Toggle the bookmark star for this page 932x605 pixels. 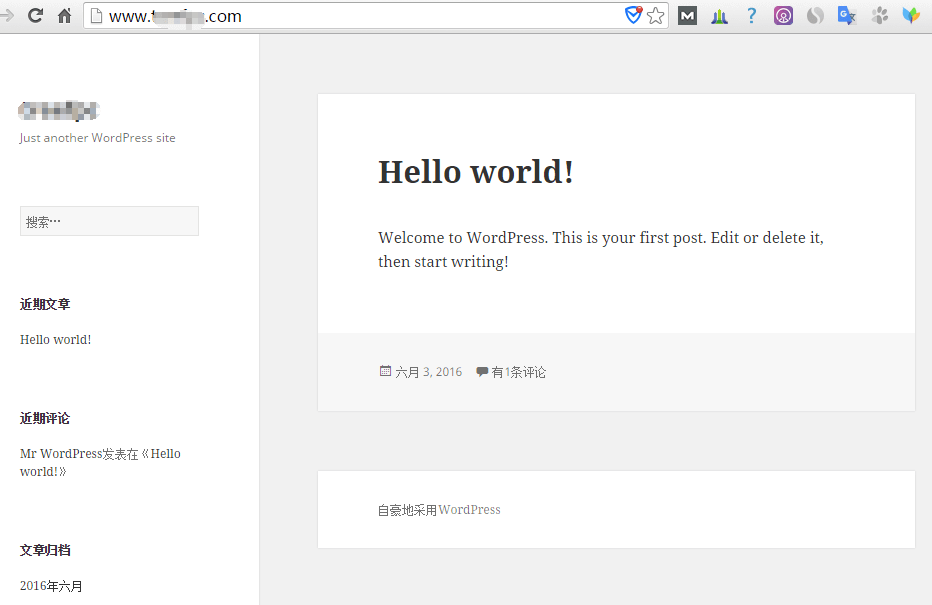tap(657, 15)
